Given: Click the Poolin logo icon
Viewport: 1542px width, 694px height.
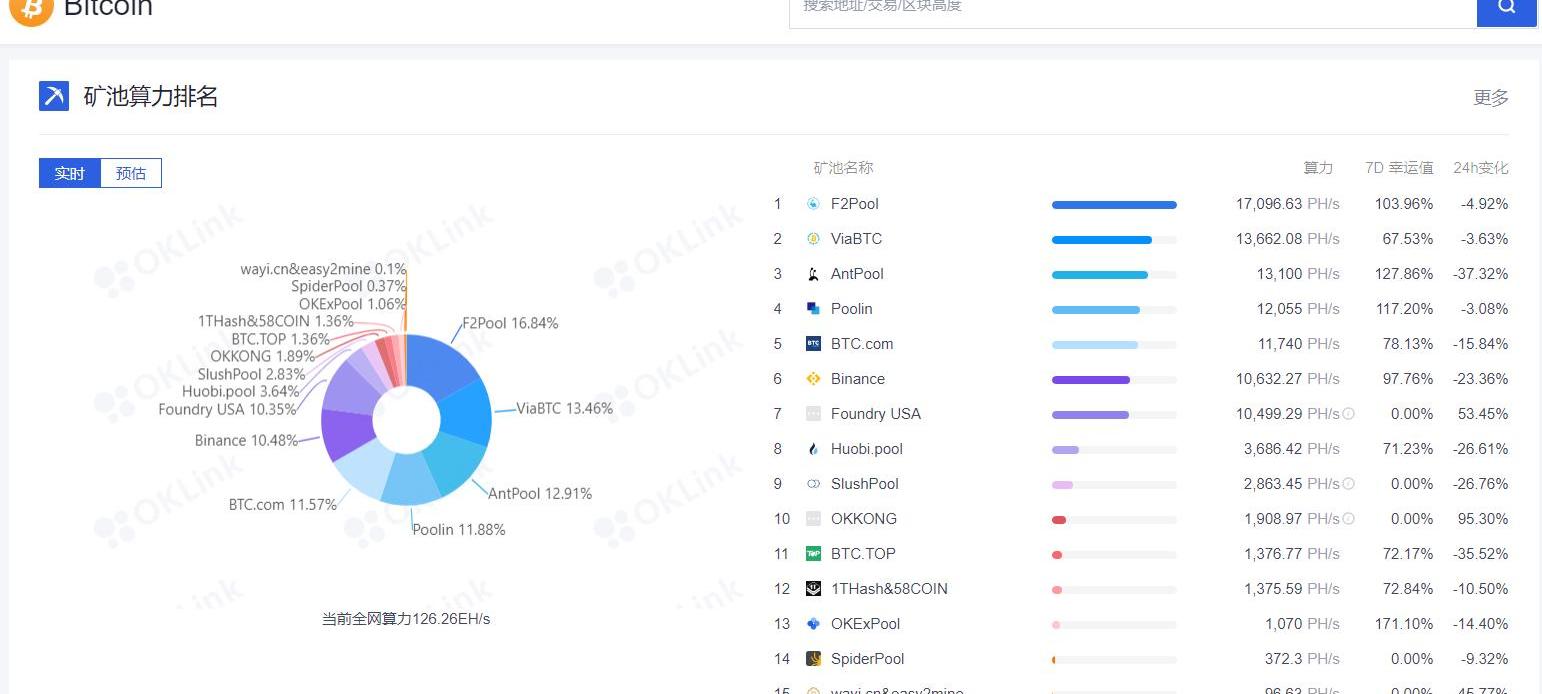Looking at the screenshot, I should (813, 309).
